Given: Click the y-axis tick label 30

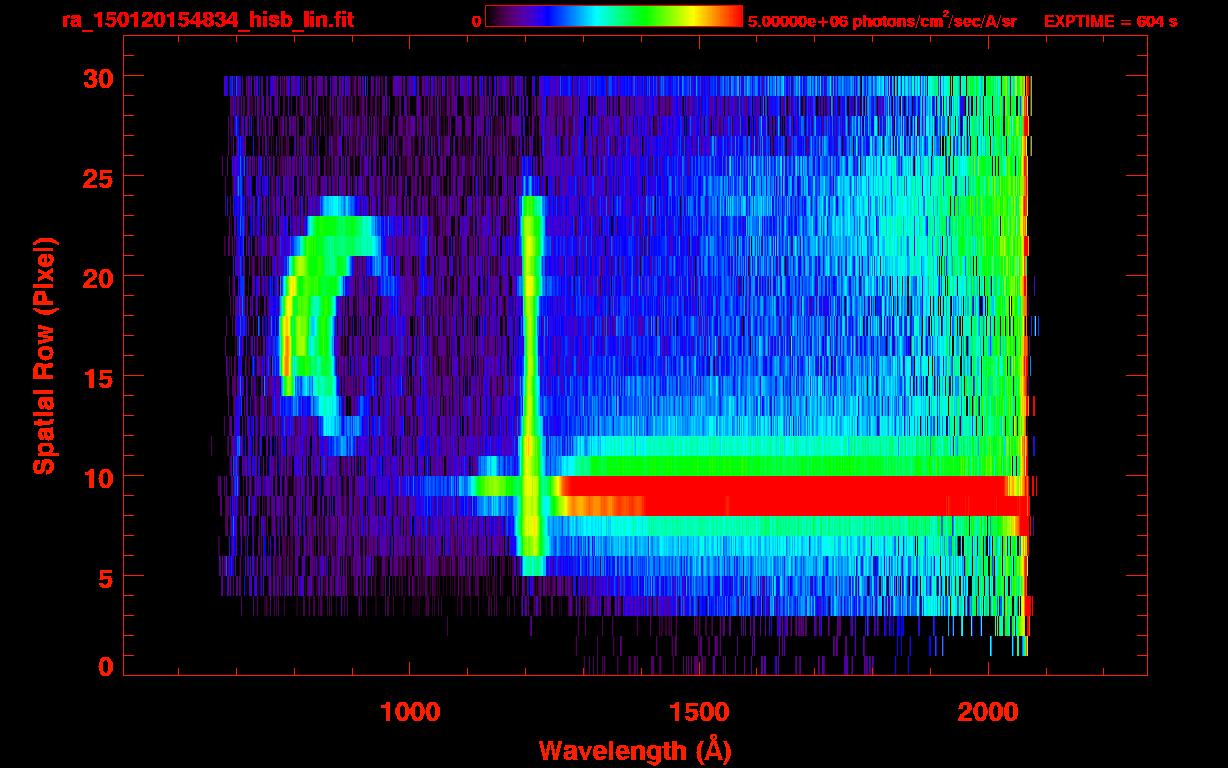Looking at the screenshot, I should point(98,77).
